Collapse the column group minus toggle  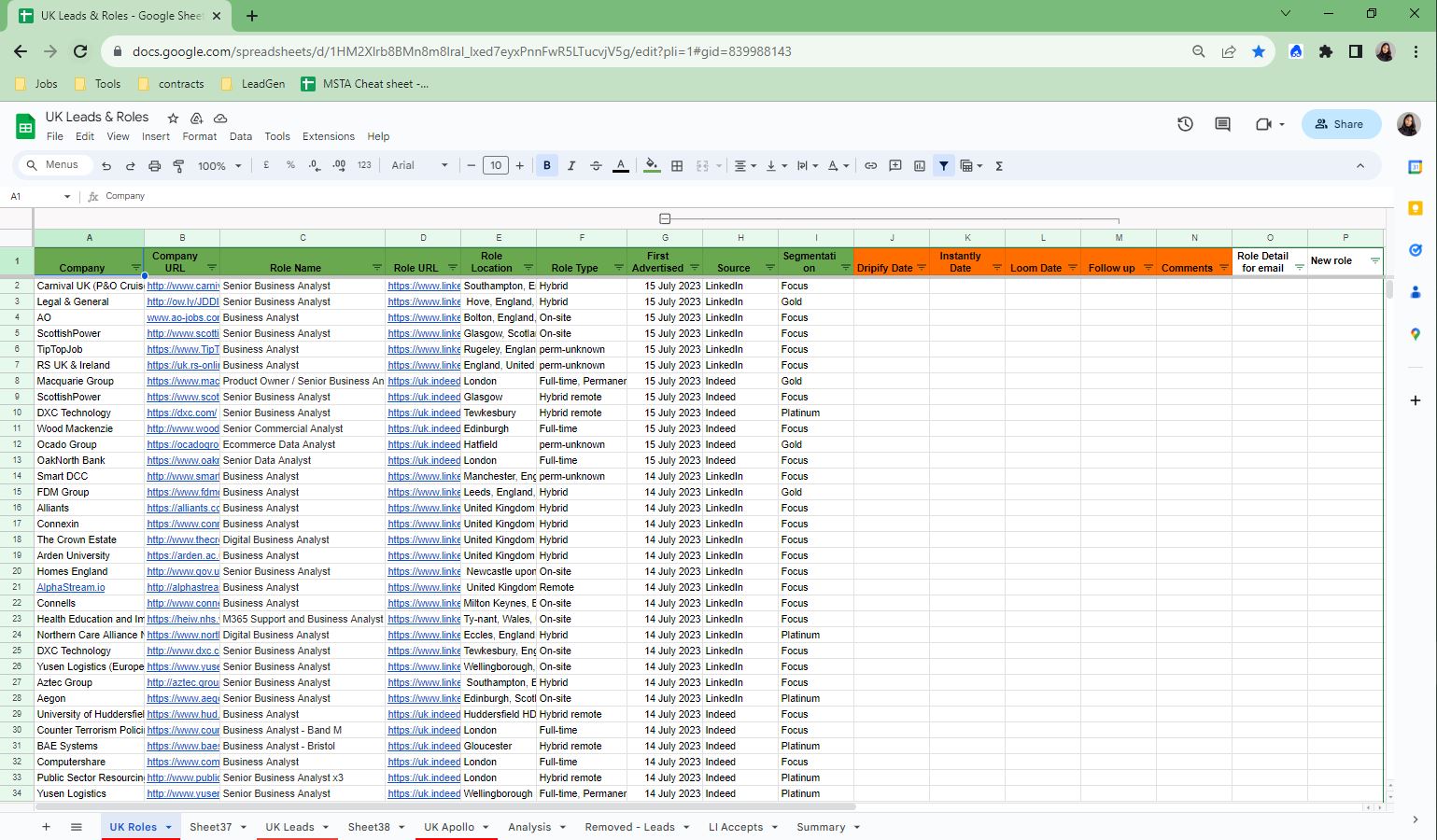665,218
